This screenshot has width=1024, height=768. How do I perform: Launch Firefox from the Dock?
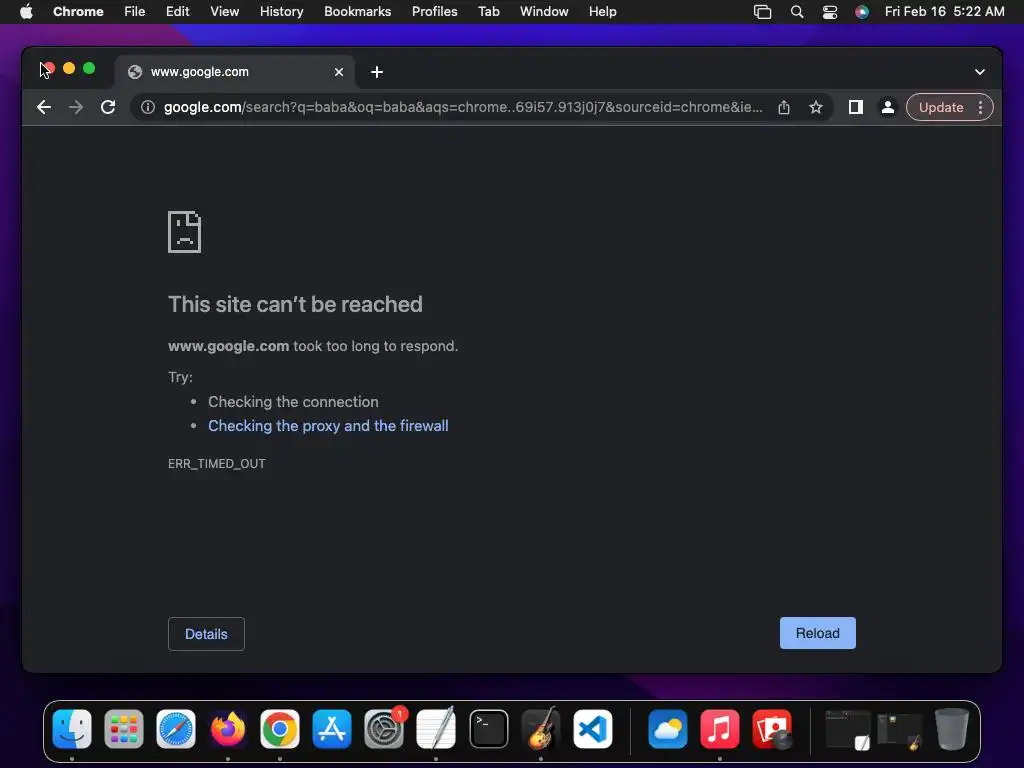click(x=228, y=729)
